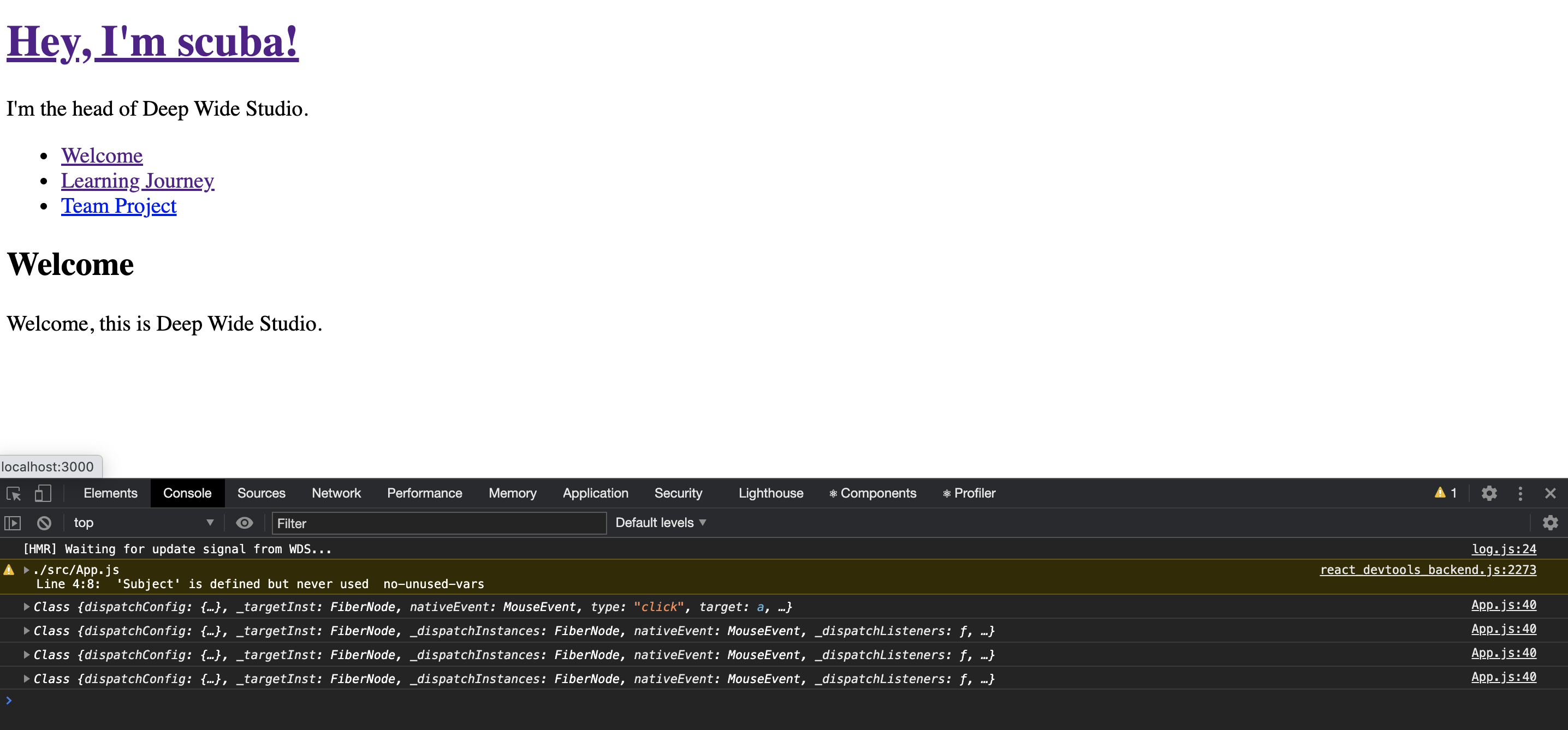This screenshot has width=1568, height=730.
Task: Expand the ./src/App.js warning message
Action: click(x=27, y=570)
